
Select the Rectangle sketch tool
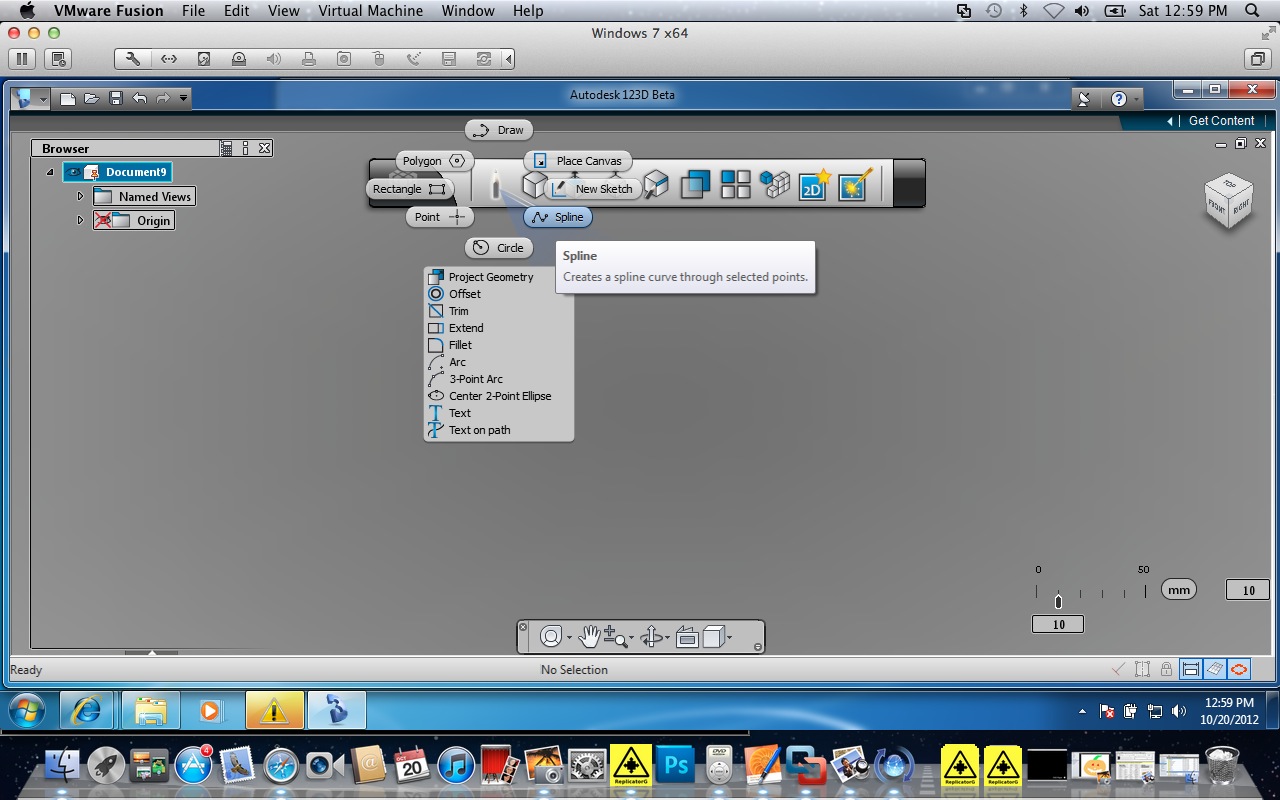click(x=410, y=189)
